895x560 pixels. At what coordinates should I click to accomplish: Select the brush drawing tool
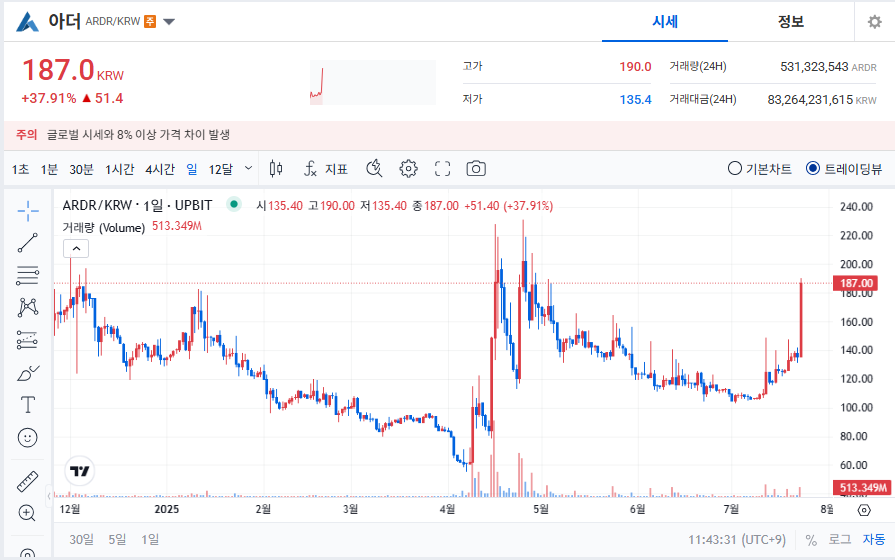27,373
